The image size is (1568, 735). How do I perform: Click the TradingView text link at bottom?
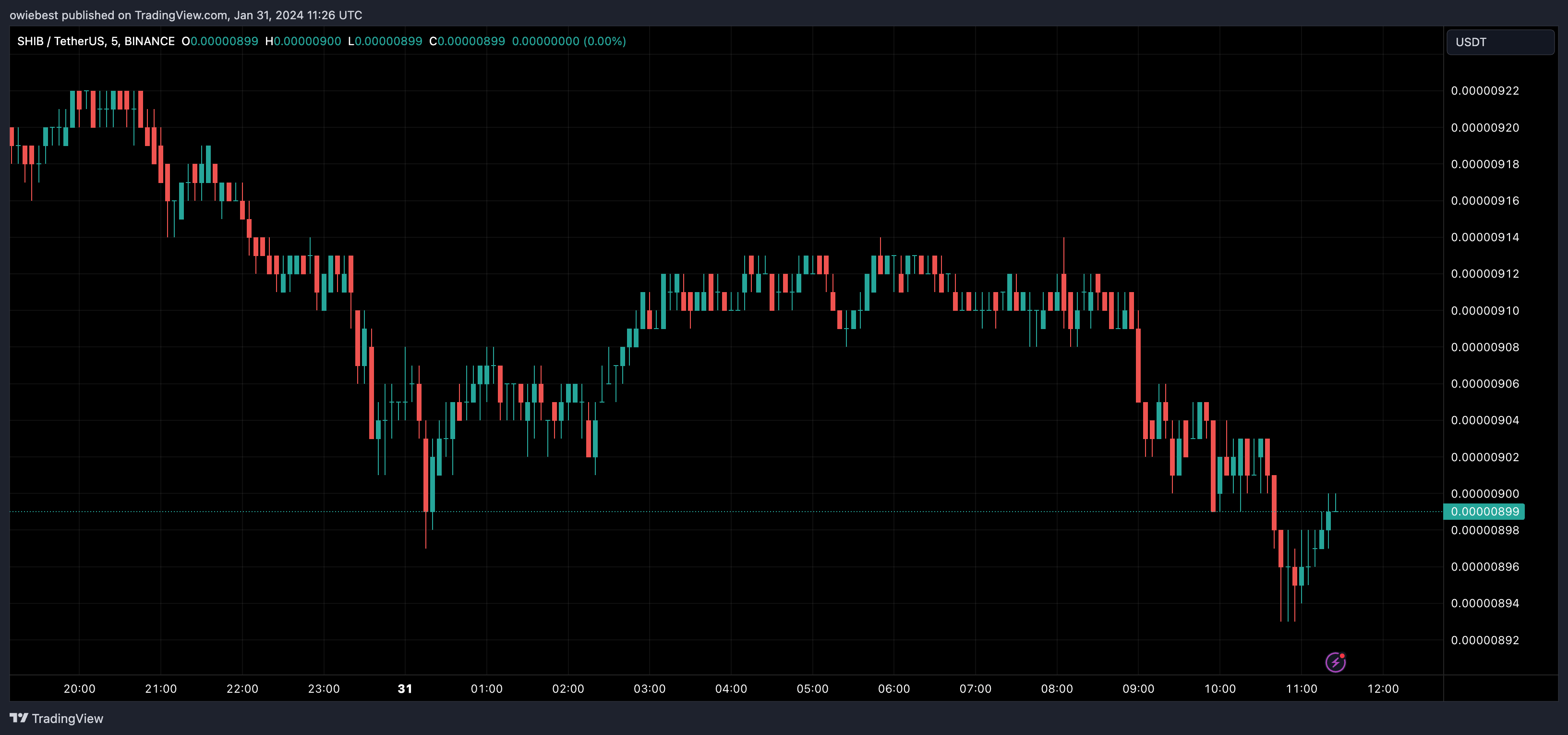(x=67, y=719)
